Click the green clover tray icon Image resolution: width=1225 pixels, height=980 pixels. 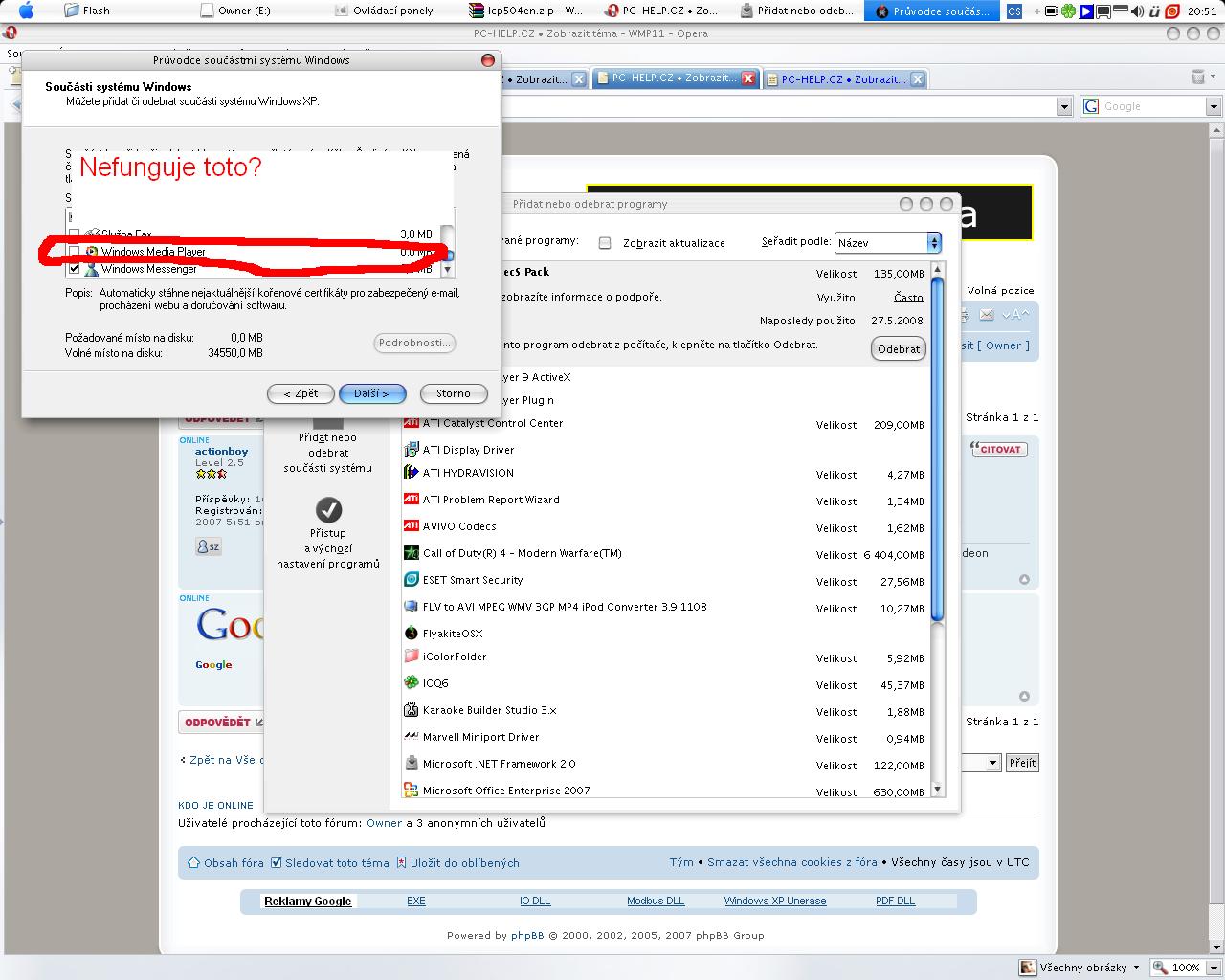pos(1066,11)
